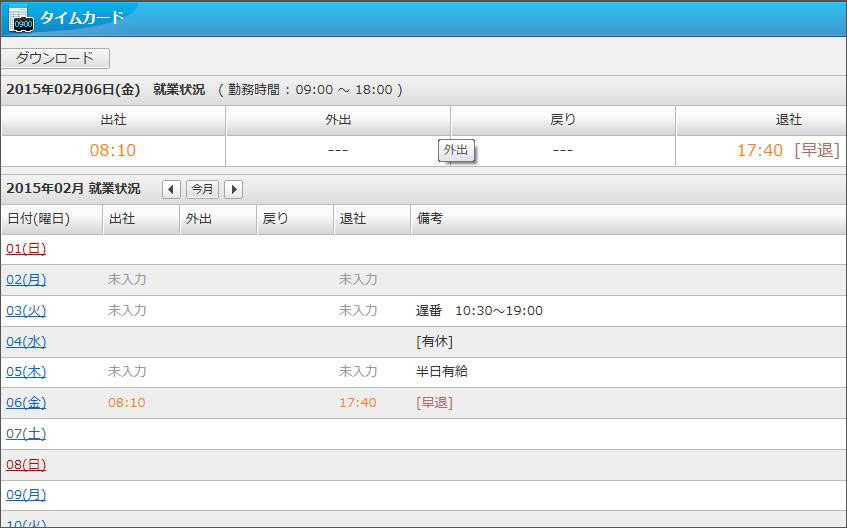The width and height of the screenshot is (847, 528).
Task: Open date link 05(木)
Action: 26,372
